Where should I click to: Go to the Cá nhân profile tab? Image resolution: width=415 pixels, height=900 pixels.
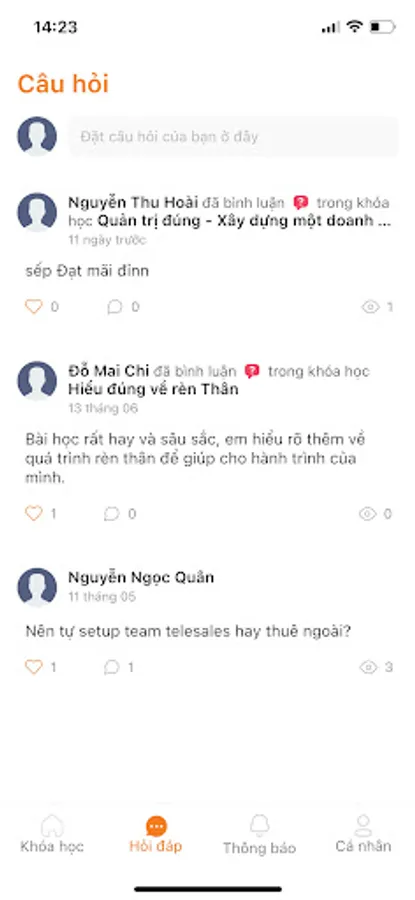[363, 833]
